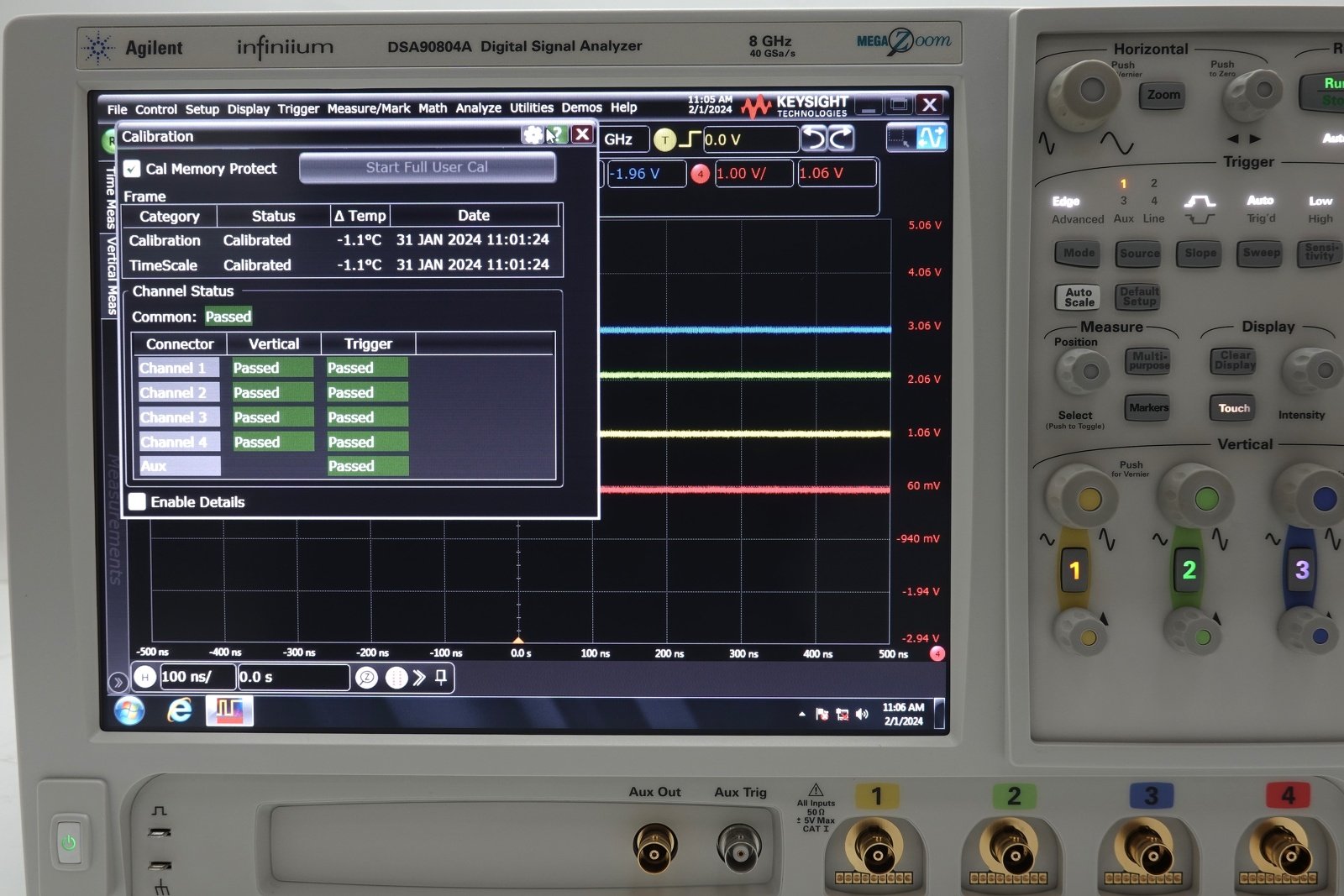Click the Start Full User Cal button
The height and width of the screenshot is (896, 1344).
[427, 167]
